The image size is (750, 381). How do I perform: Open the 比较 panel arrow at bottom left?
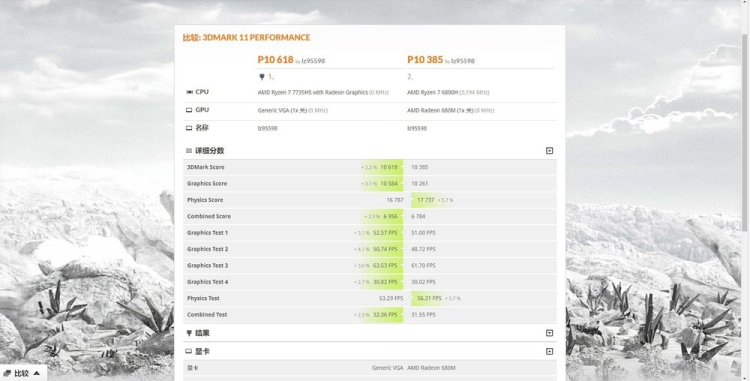[36, 373]
